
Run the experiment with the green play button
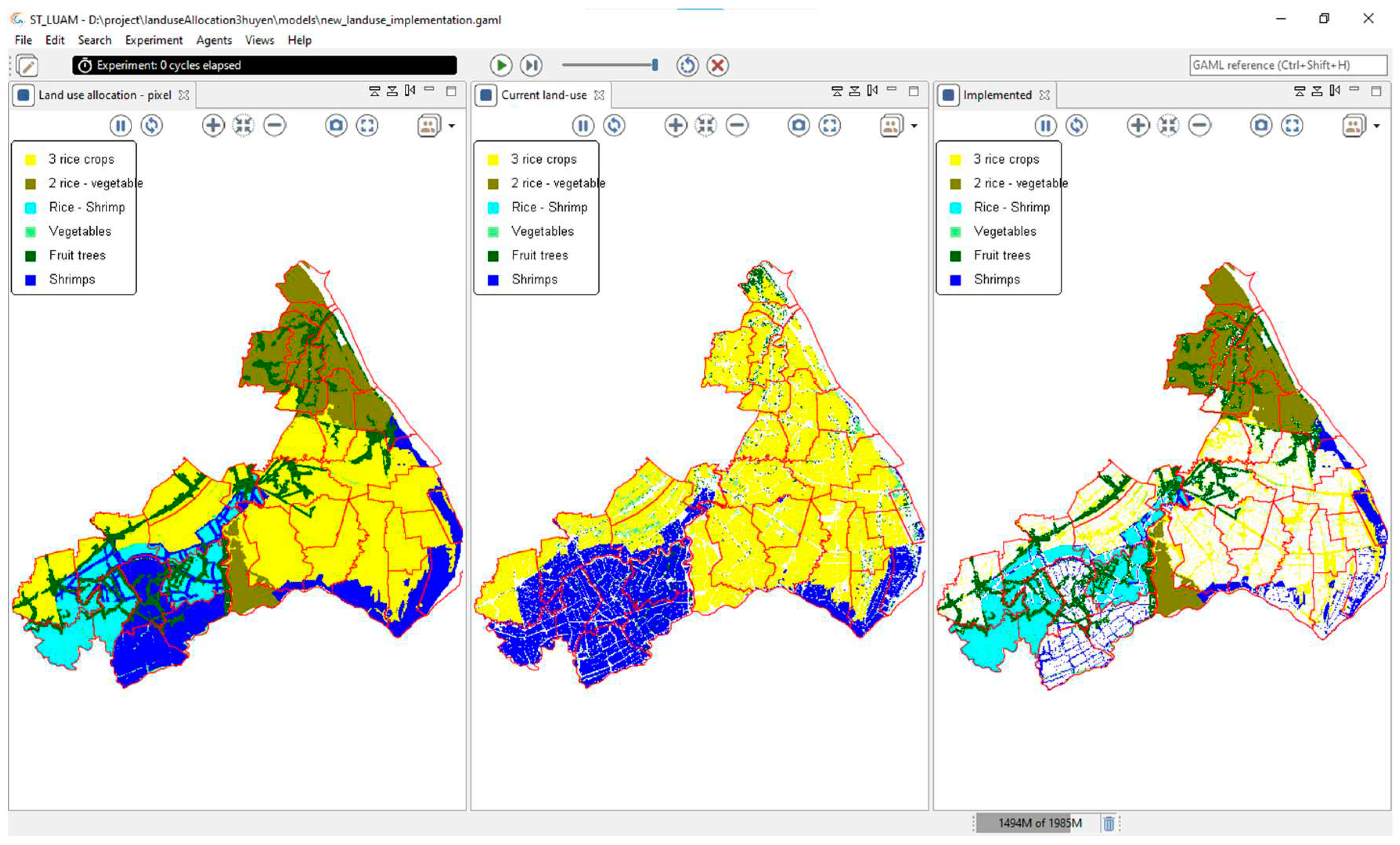pyautogui.click(x=501, y=65)
